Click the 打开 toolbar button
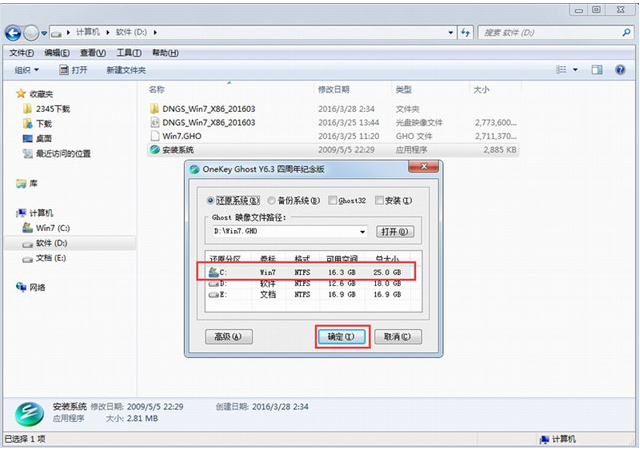 73,70
